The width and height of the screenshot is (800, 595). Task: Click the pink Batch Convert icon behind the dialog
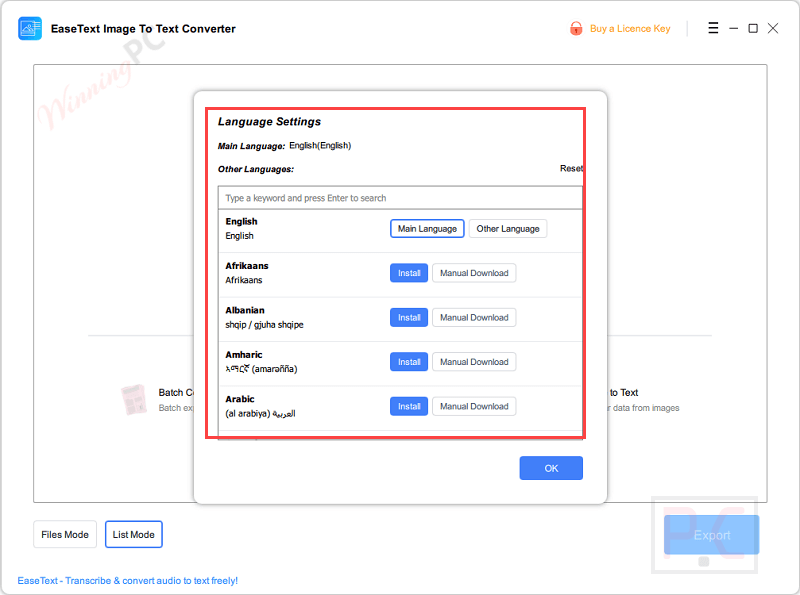[x=133, y=399]
